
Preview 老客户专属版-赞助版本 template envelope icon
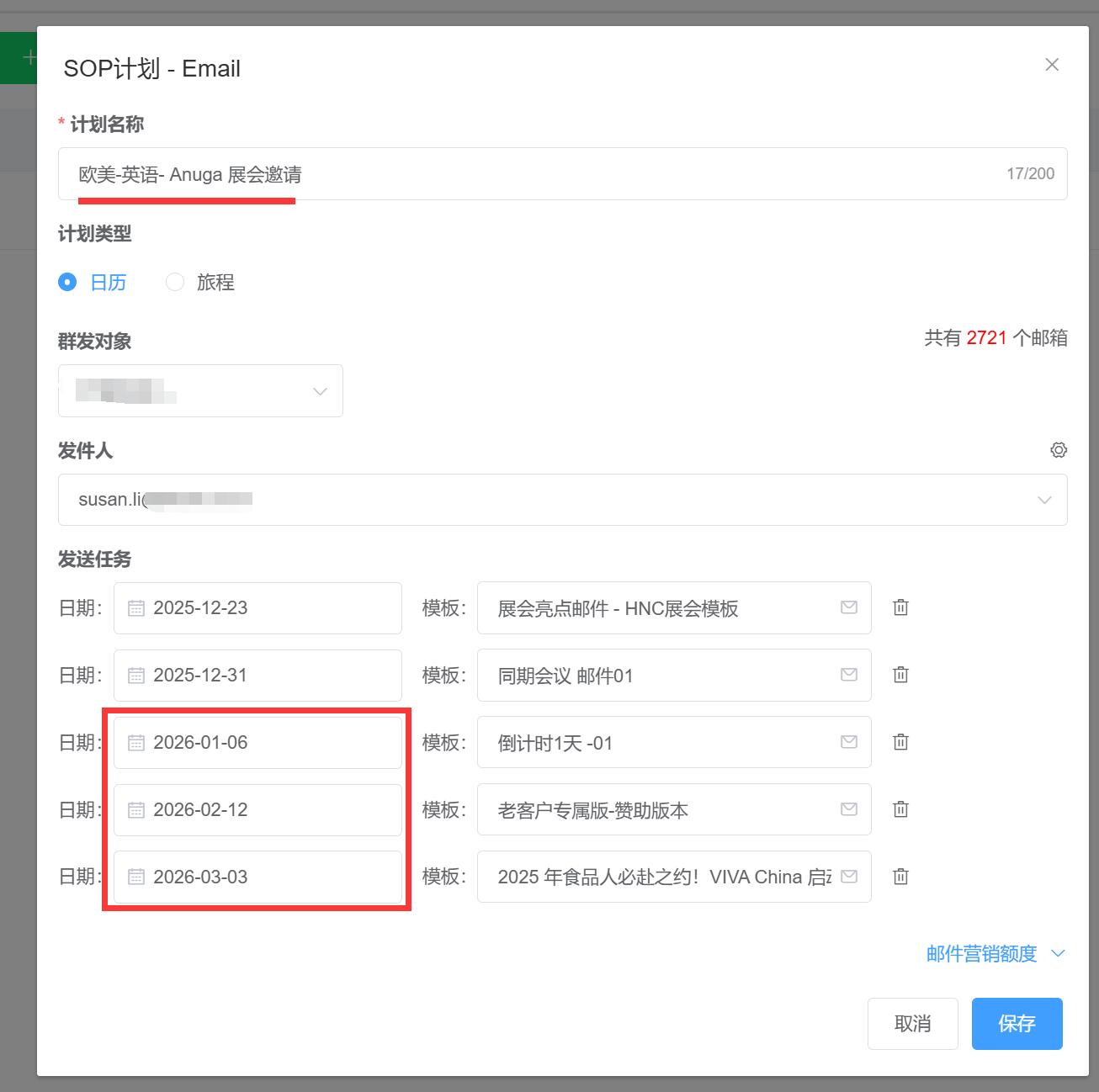[x=848, y=809]
